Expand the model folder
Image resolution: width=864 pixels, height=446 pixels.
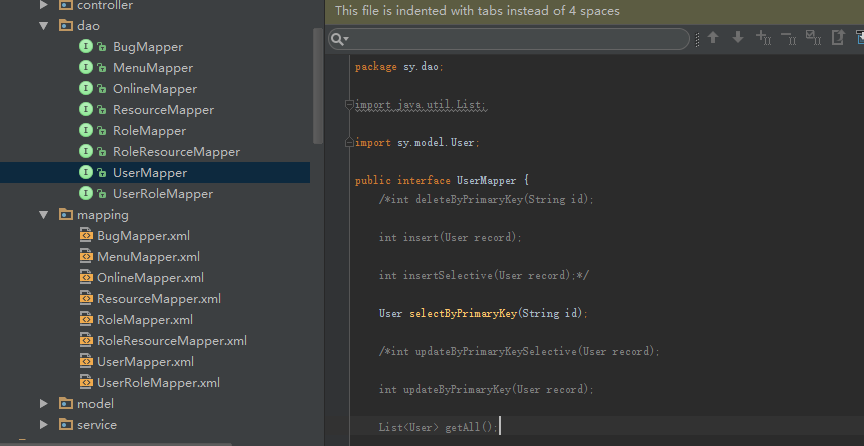[x=43, y=404]
